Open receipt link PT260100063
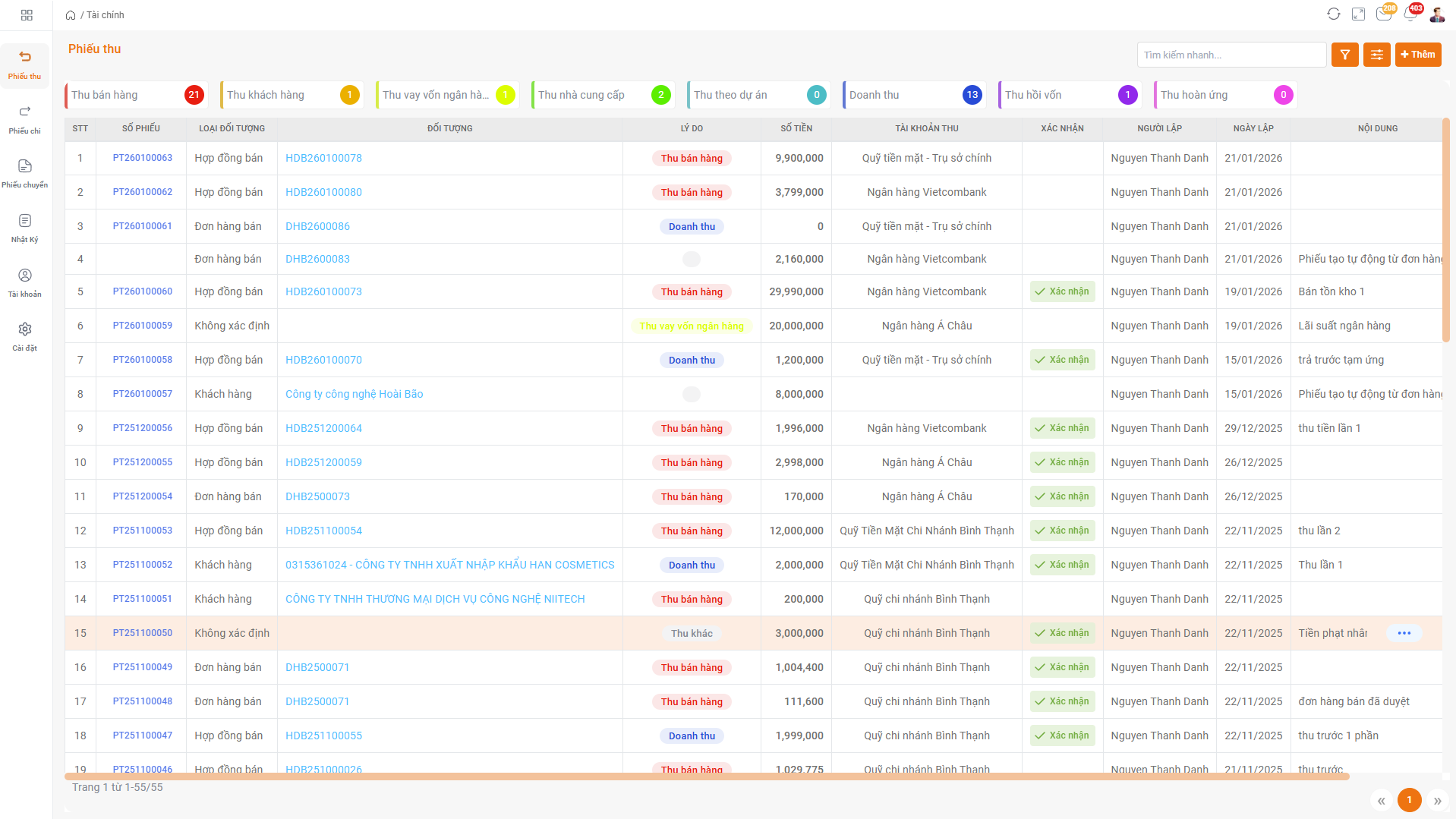 tap(143, 158)
